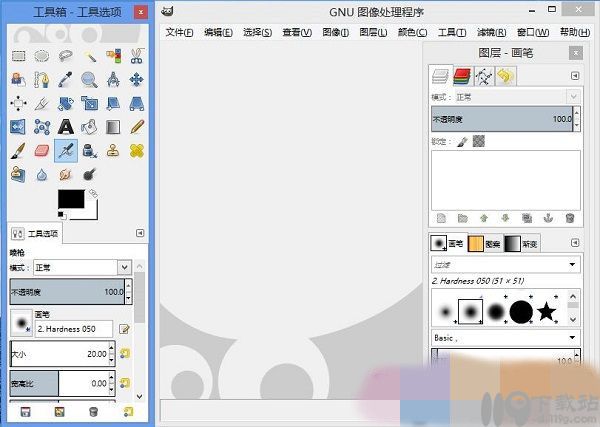Swap foreground and background colors arrow

point(93,194)
